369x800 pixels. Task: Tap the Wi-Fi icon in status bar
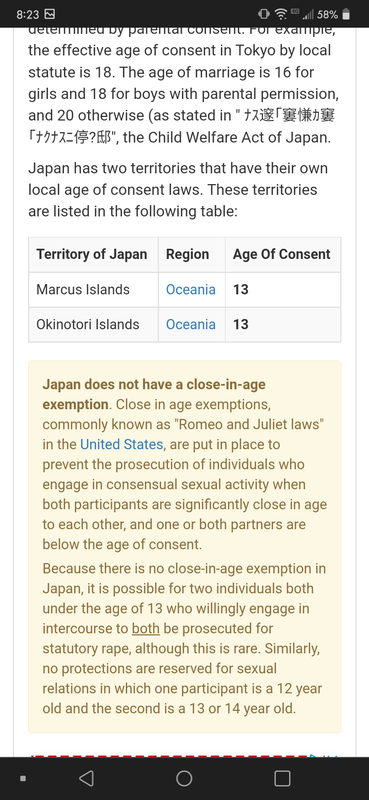[x=281, y=14]
